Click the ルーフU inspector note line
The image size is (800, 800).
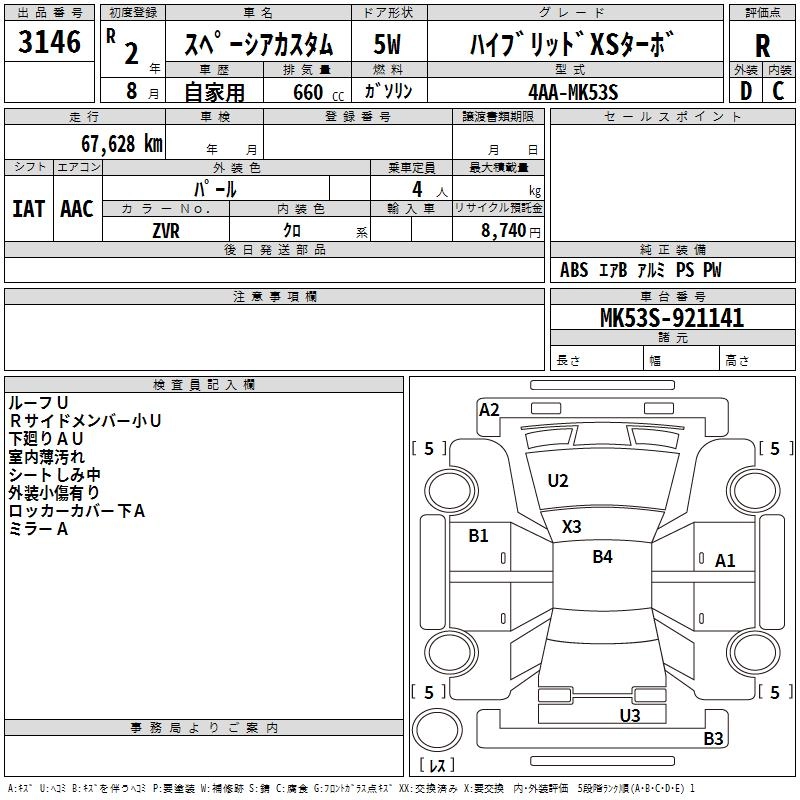pyautogui.click(x=38, y=403)
